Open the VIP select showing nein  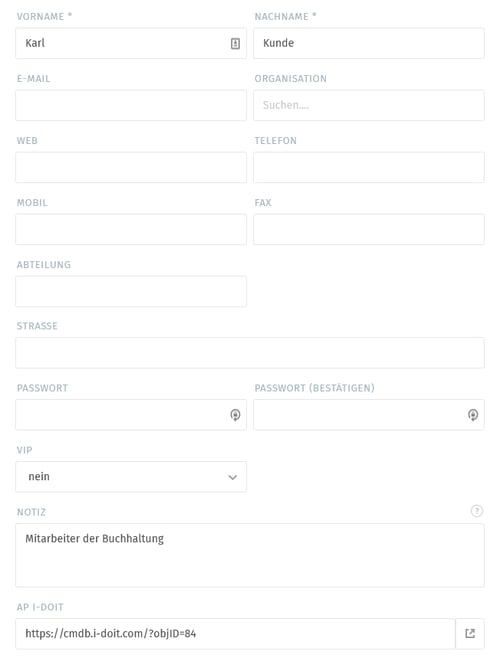pyautogui.click(x=131, y=477)
